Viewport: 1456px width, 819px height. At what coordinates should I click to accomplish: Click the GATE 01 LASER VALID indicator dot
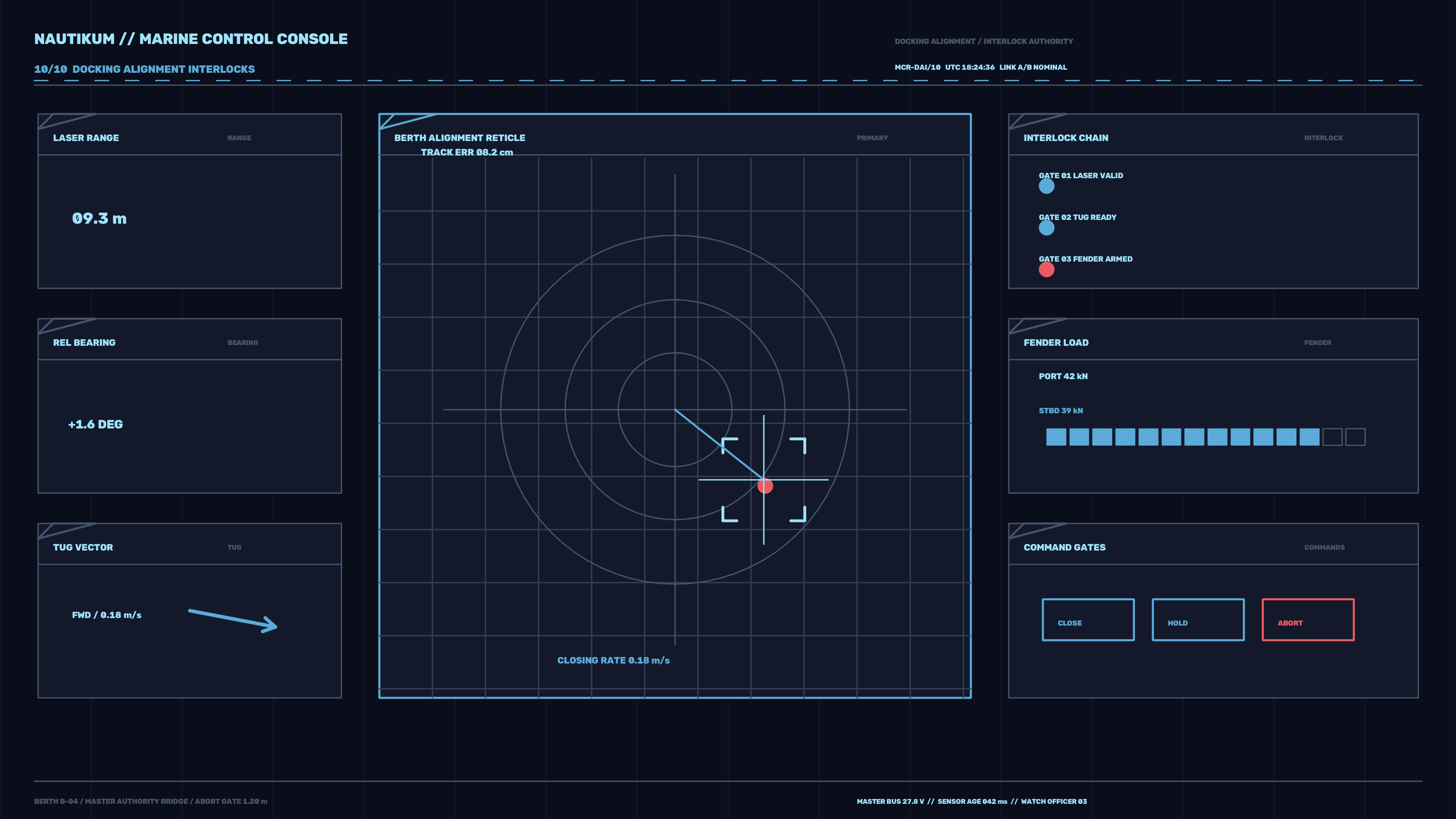pos(1047,186)
